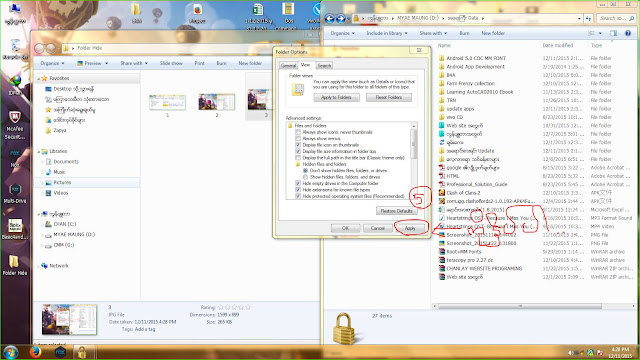
Task: Toggle the preview pane icon in Data window
Action: pos(613,33)
